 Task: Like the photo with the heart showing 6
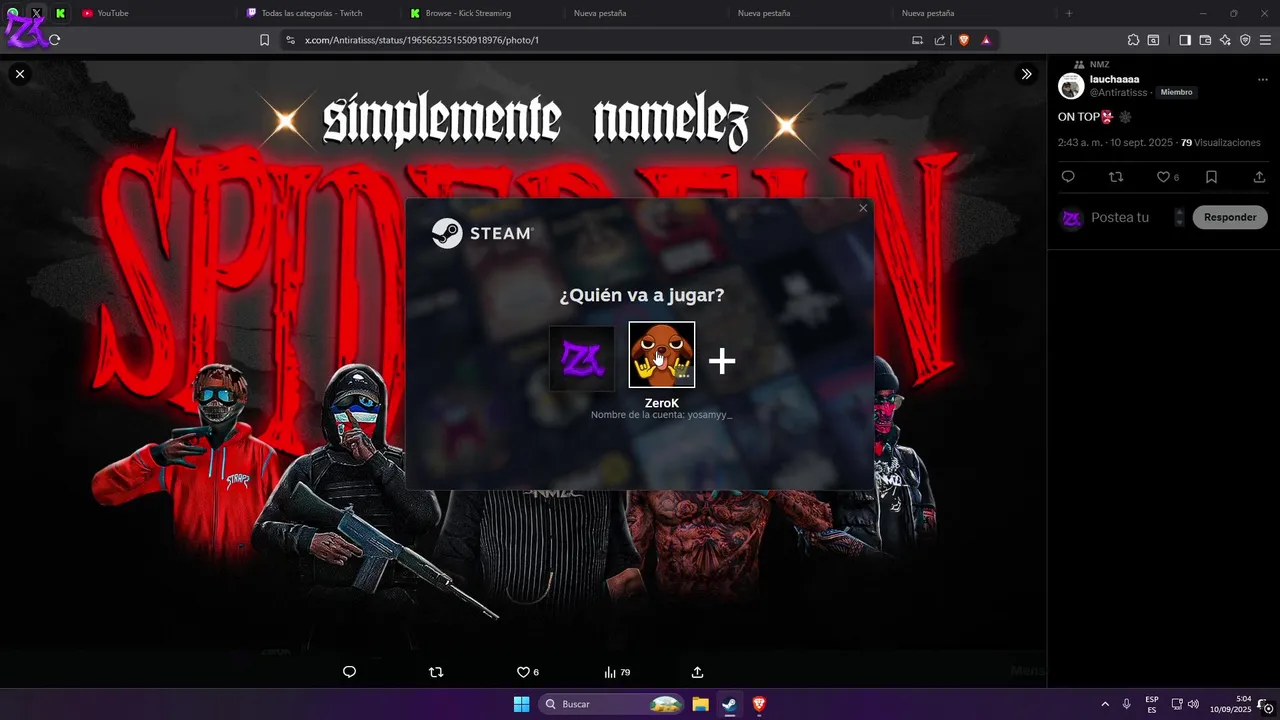pyautogui.click(x=527, y=672)
